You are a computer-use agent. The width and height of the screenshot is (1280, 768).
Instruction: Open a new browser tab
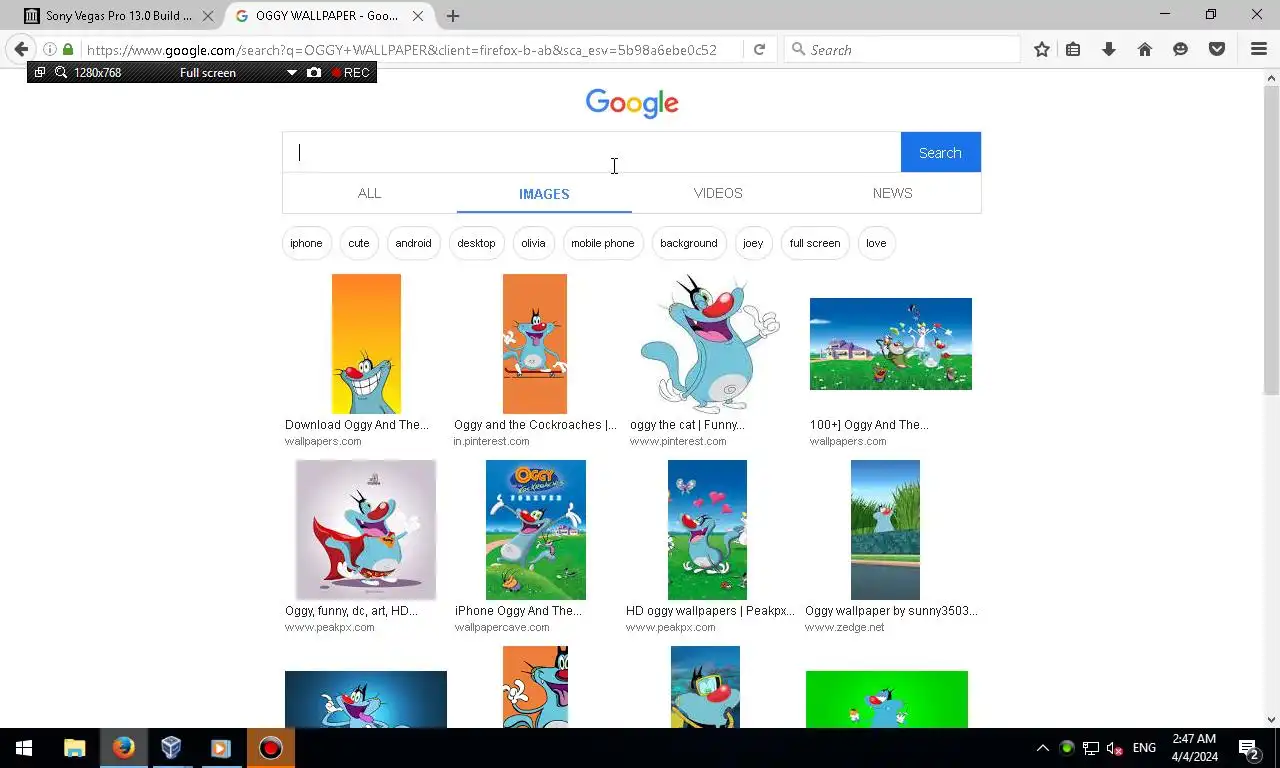[453, 16]
